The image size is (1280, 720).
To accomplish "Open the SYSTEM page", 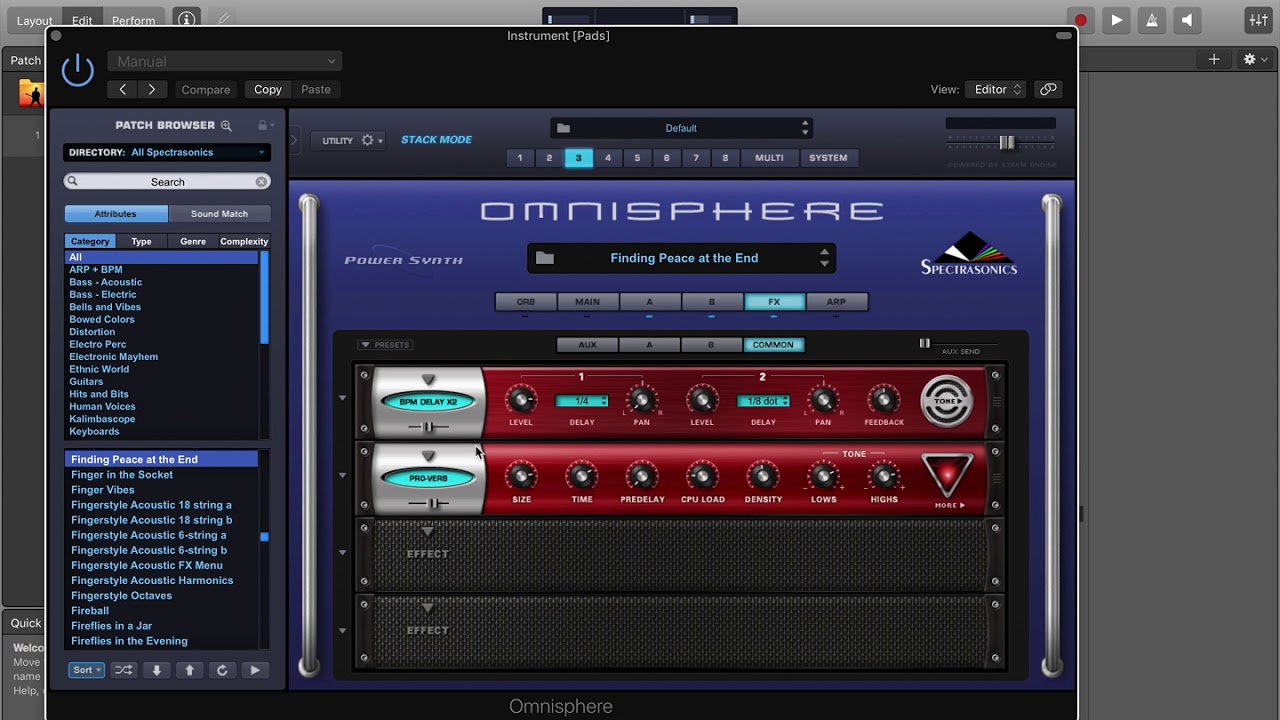I will tap(828, 158).
